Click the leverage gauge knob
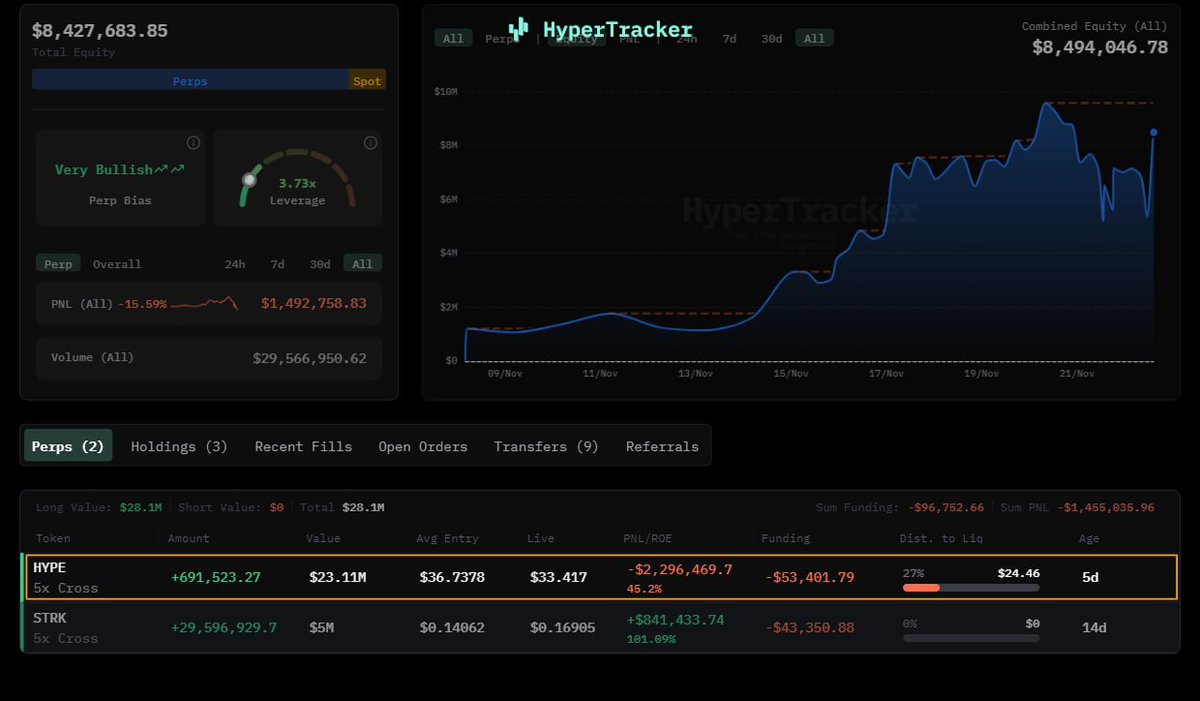 point(249,180)
